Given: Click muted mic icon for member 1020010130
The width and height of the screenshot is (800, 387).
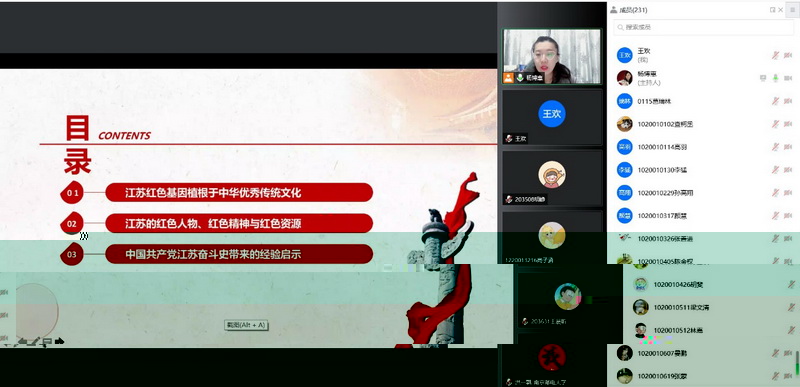Looking at the screenshot, I should [x=775, y=170].
